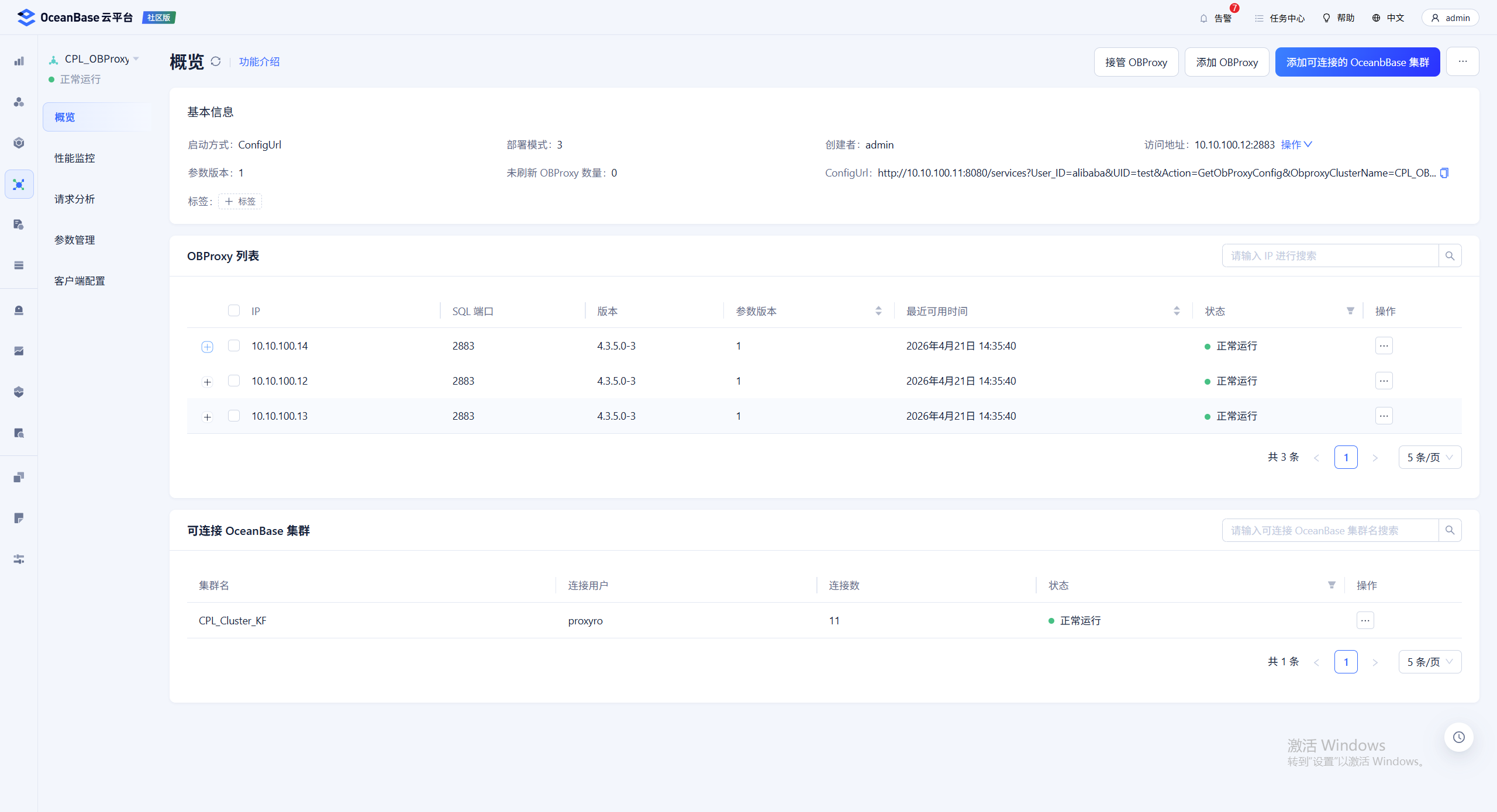Go to 参数管理 menu item
The image size is (1497, 812).
click(75, 240)
